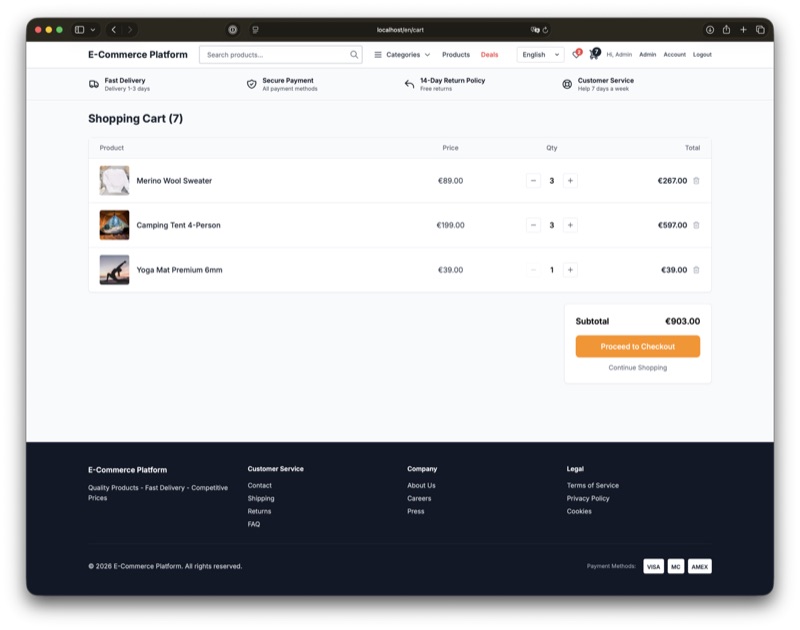Open the FAQ footer link
Screen dimensions: 800x630
254,524
